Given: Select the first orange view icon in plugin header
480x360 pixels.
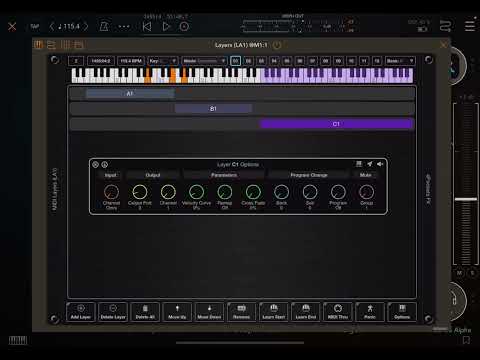Looking at the screenshot, I should (x=38, y=45).
